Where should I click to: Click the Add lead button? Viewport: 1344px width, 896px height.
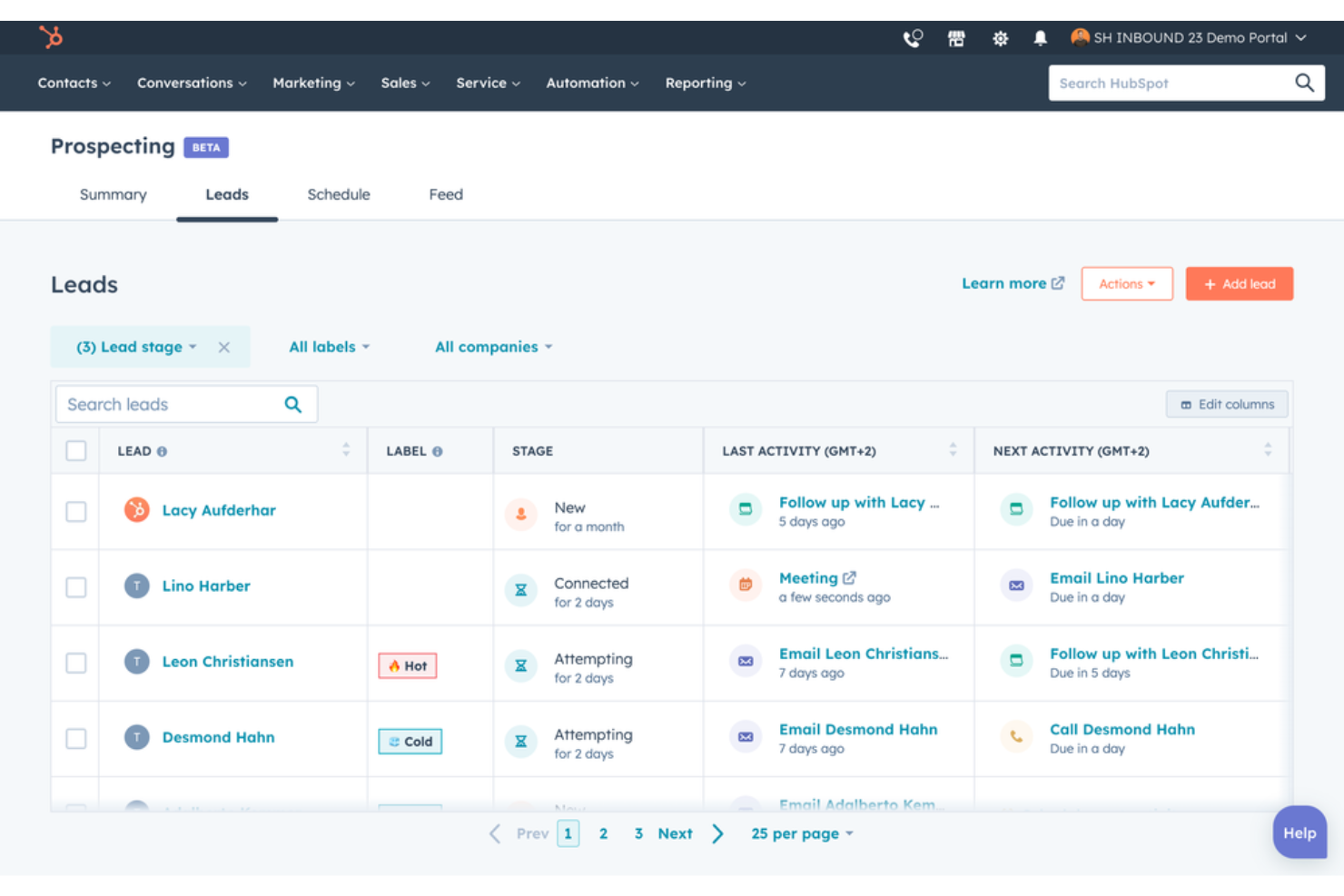point(1239,283)
